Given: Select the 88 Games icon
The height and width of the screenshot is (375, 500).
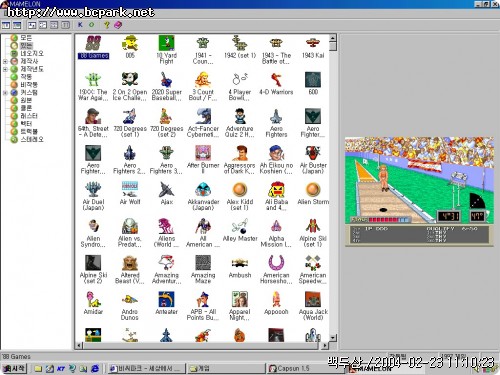Looking at the screenshot, I should [x=93, y=43].
